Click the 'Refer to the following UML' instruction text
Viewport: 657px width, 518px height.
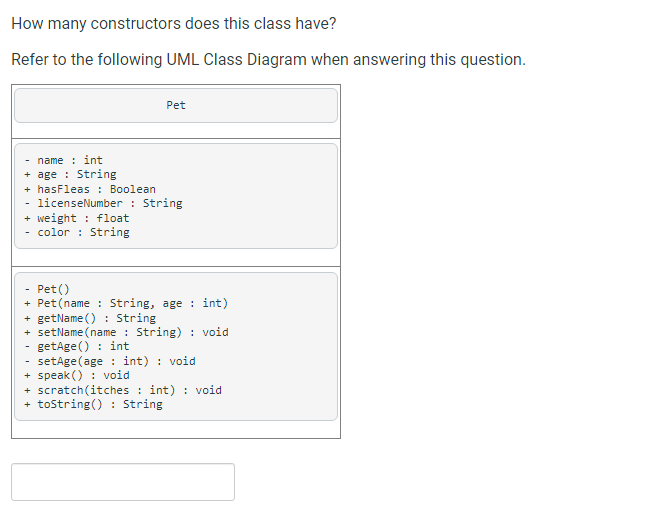(x=268, y=60)
